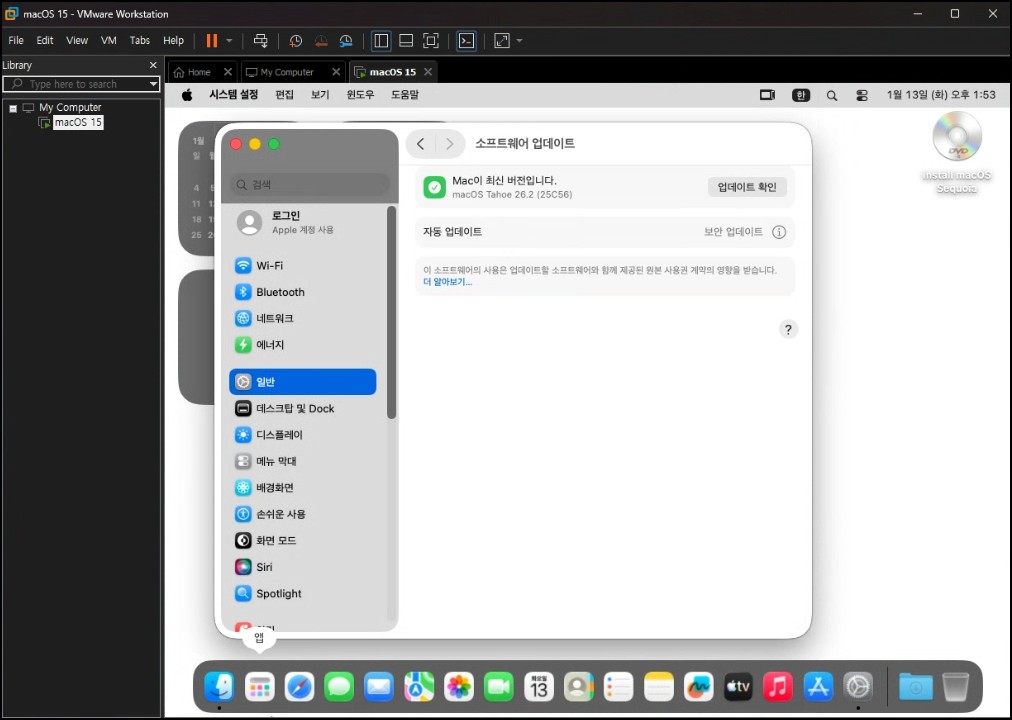
Task: Click send Ctrl+Alt+Del toolbar icon
Action: click(261, 41)
